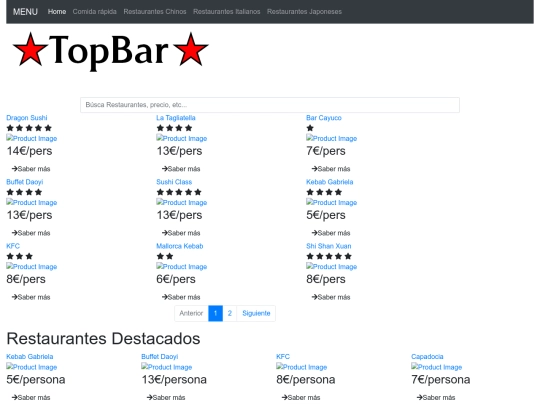
Task: Go to page 2 in pagination
Action: click(230, 313)
